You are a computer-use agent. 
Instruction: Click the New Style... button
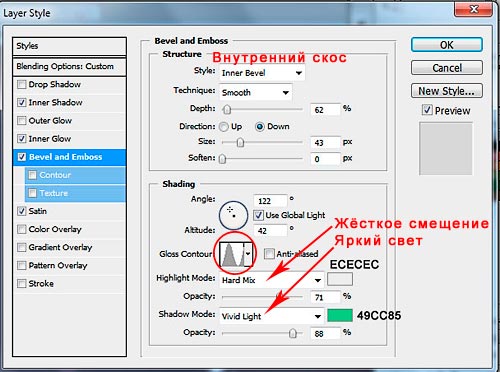447,91
